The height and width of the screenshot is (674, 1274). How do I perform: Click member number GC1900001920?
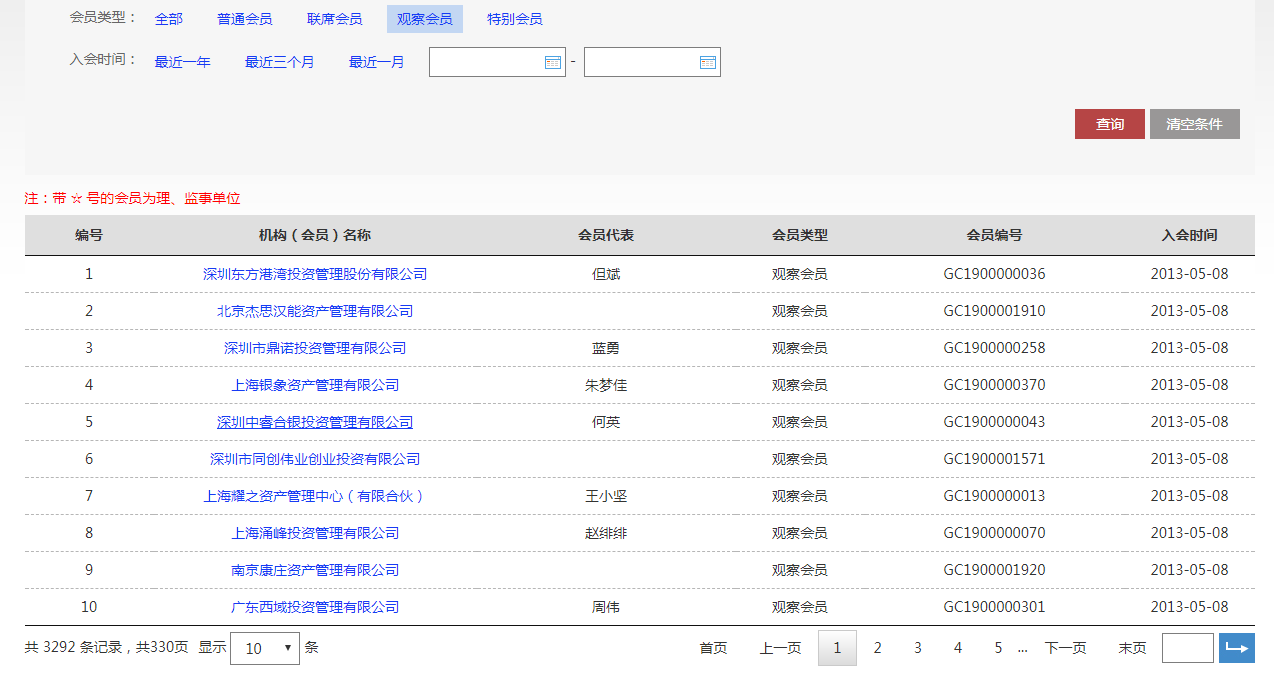point(994,570)
